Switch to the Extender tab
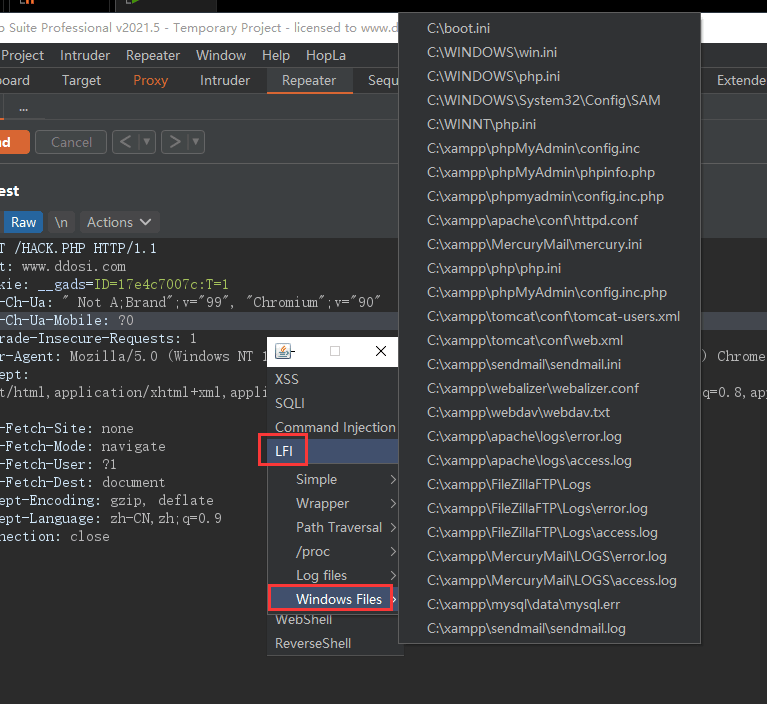Image resolution: width=767 pixels, height=704 pixels. (741, 81)
